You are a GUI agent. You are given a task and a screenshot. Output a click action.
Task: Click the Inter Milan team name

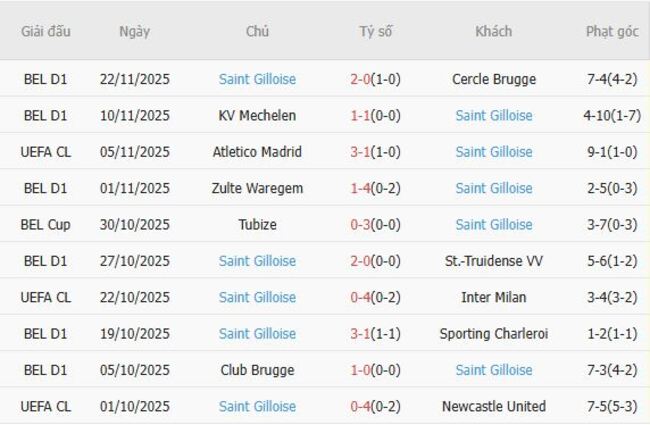point(493,297)
